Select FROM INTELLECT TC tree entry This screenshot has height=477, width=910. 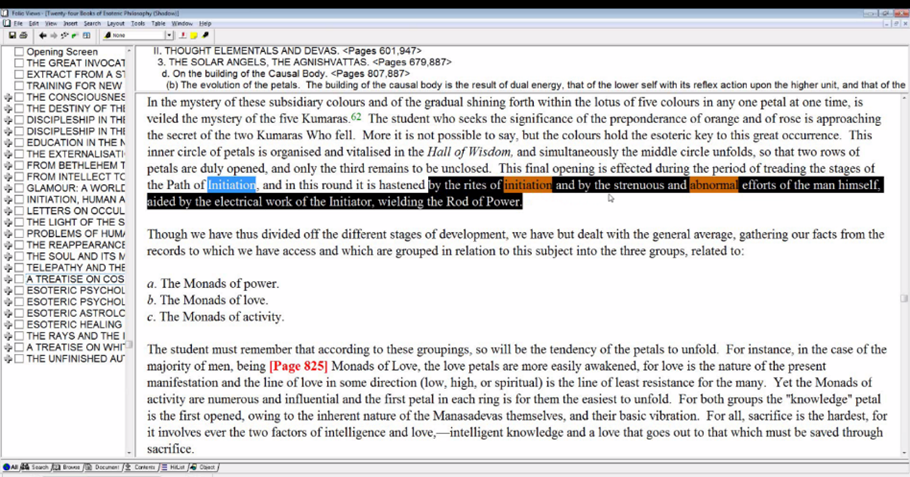coord(75,176)
